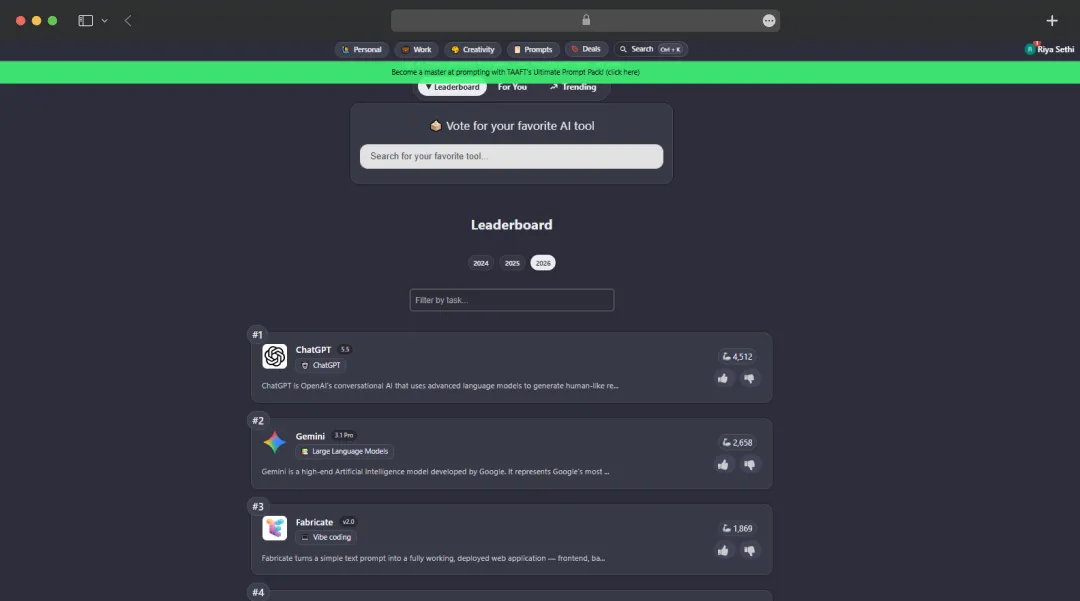The width and height of the screenshot is (1080, 601).
Task: Thumbs up the ChatGPT entry
Action: click(723, 378)
